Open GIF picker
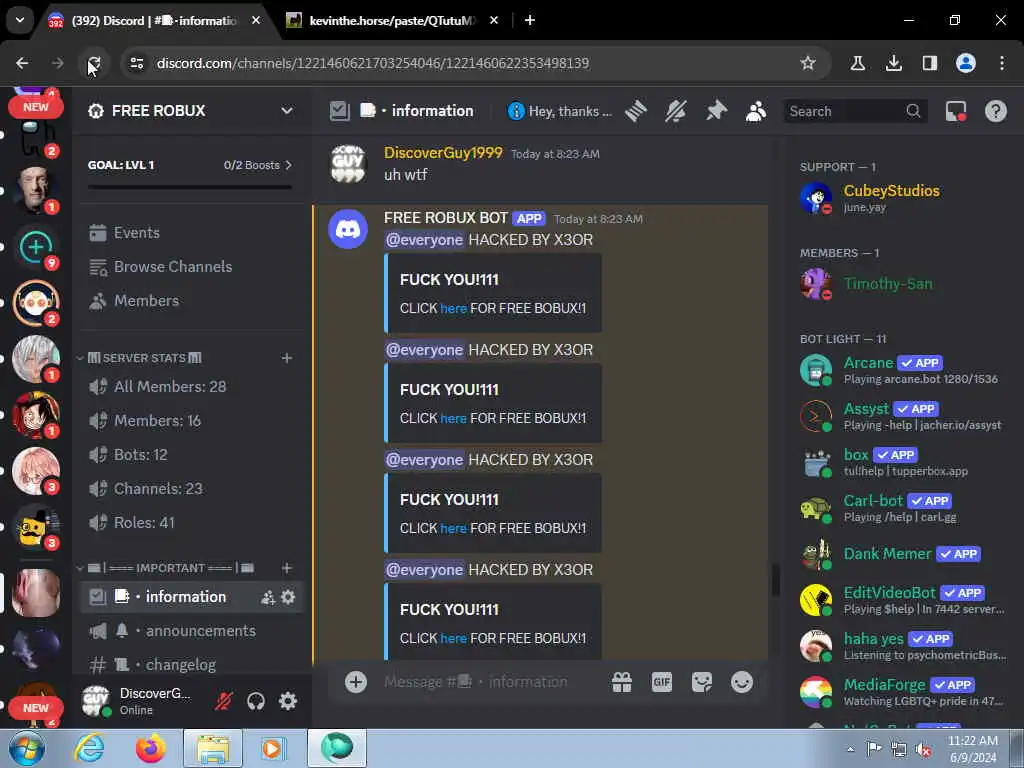This screenshot has height=768, width=1024. click(x=662, y=682)
